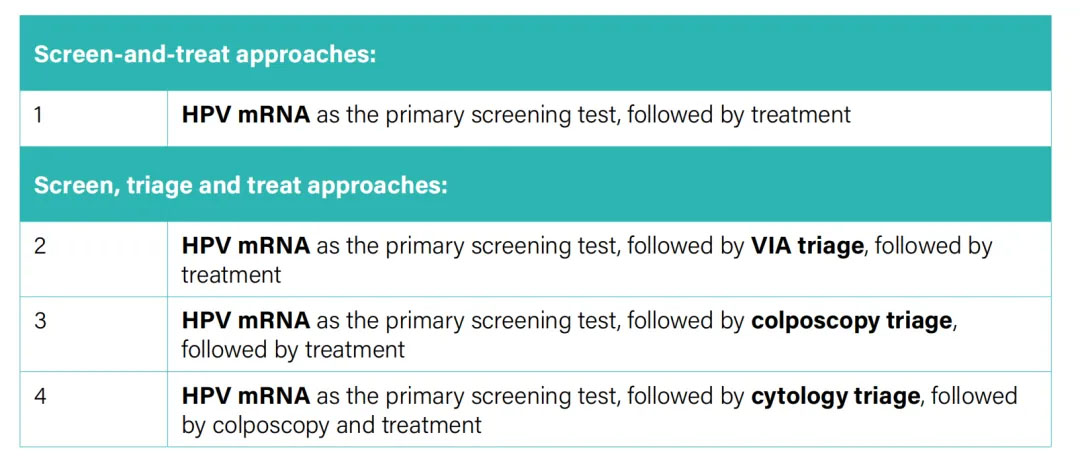The width and height of the screenshot is (1080, 470).
Task: Click the bold "VIA triage" text
Action: point(807,247)
